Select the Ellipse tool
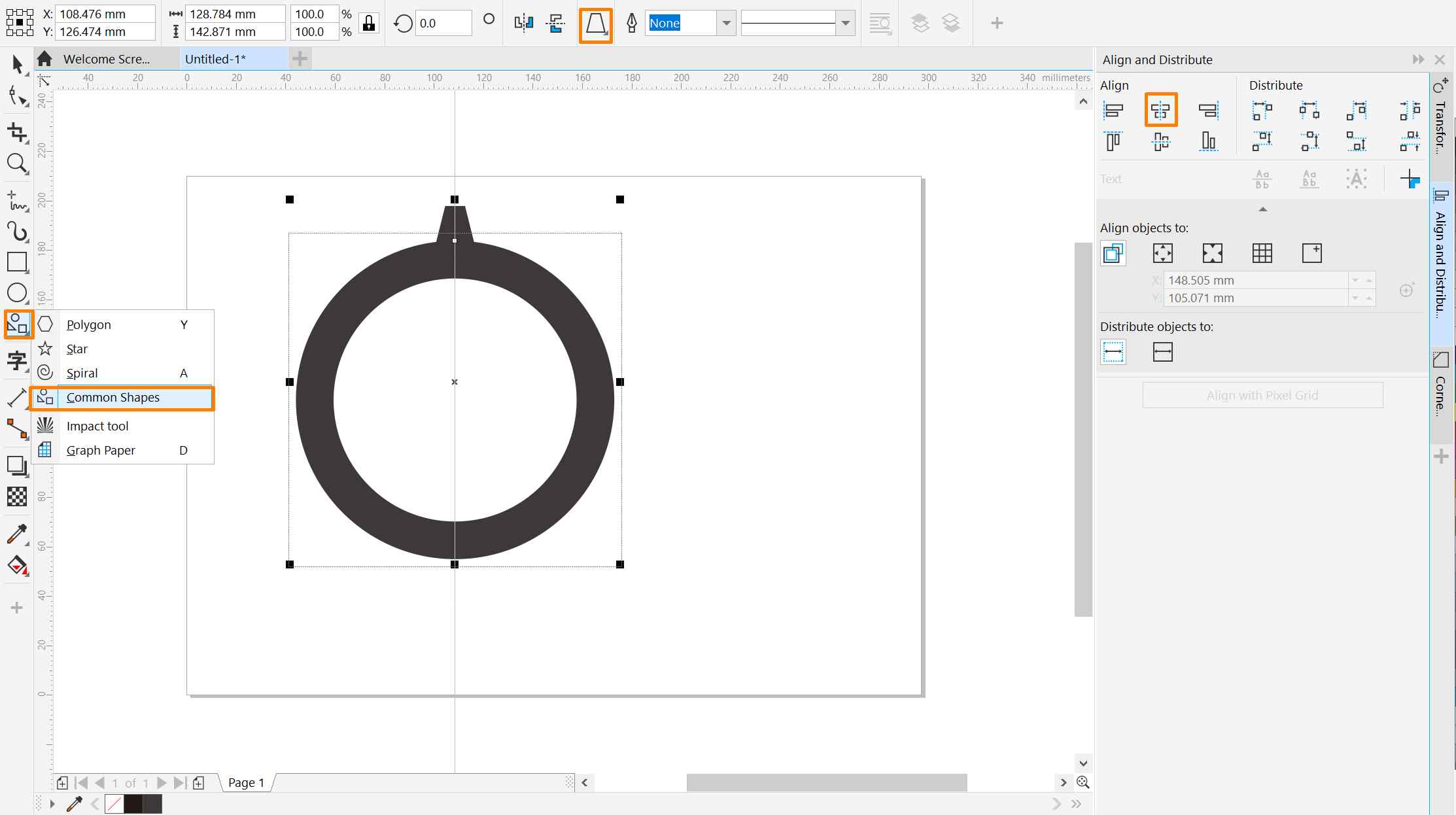Image resolution: width=1456 pixels, height=815 pixels. 17,294
